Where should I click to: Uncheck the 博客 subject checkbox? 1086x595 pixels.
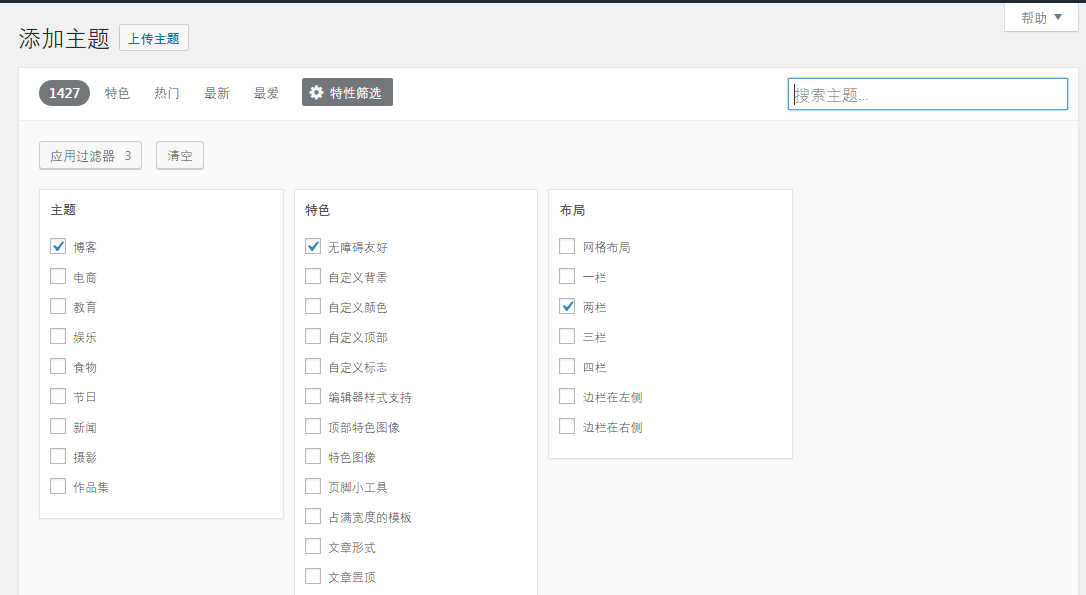57,246
